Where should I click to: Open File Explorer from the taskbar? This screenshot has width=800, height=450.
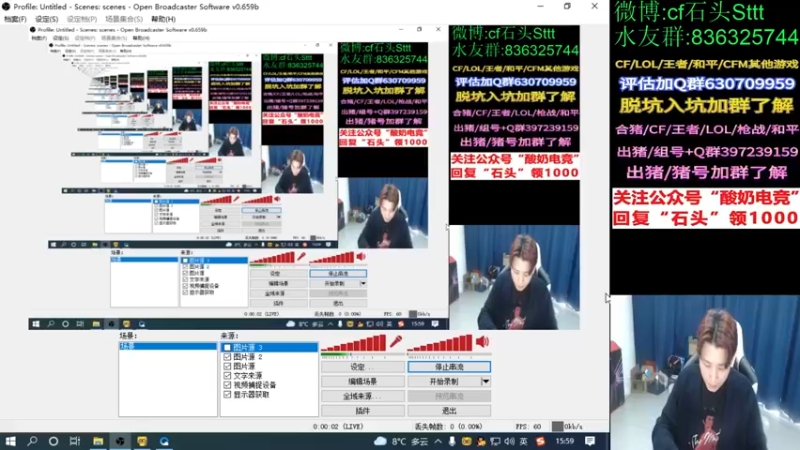[x=98, y=441]
